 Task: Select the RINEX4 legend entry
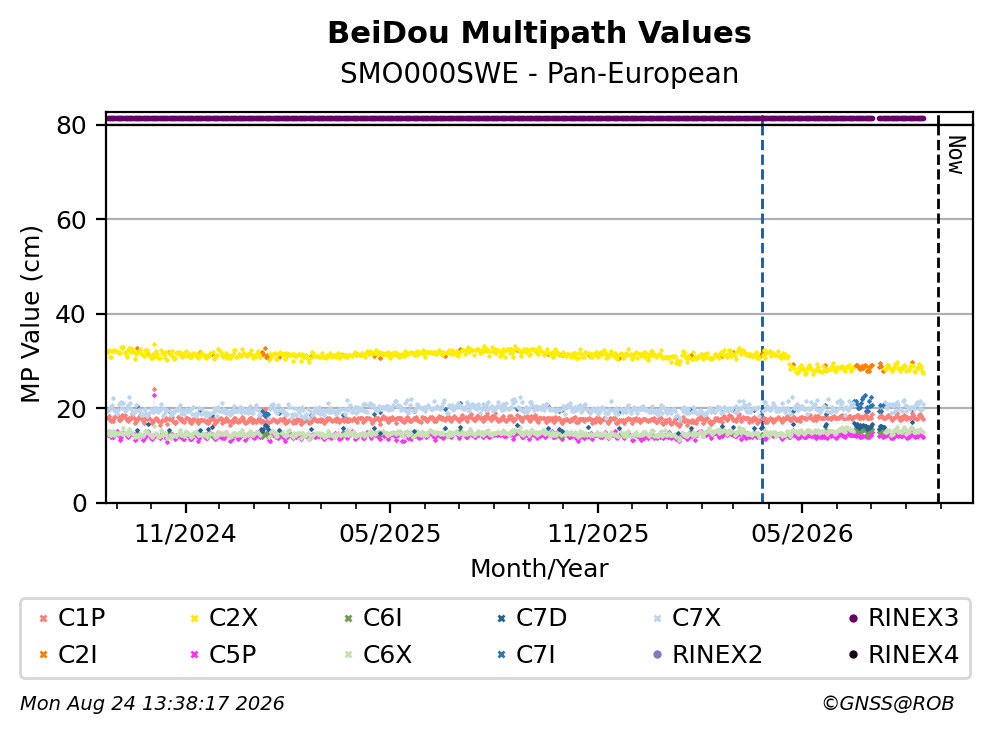click(904, 655)
